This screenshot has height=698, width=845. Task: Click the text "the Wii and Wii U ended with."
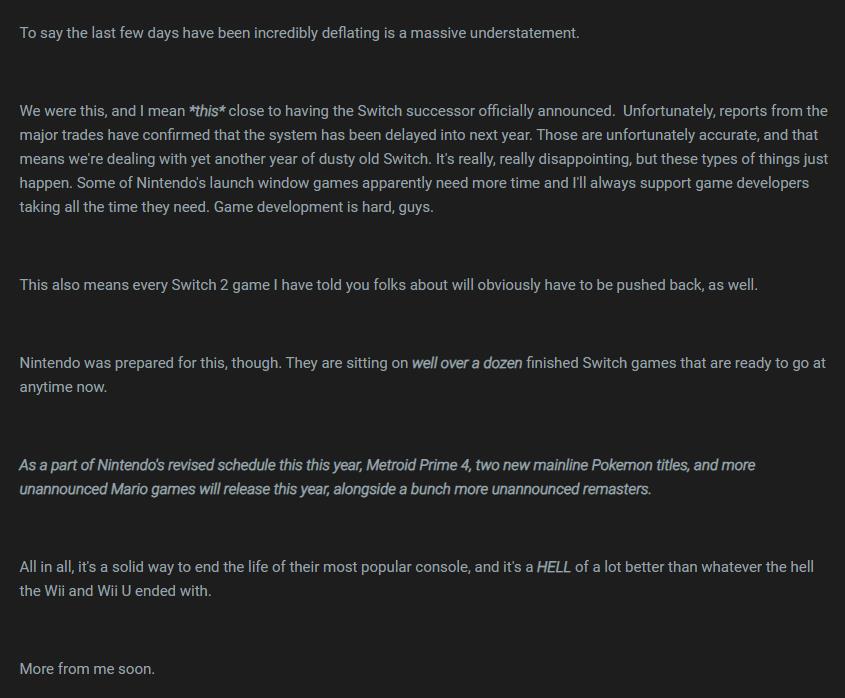point(115,591)
